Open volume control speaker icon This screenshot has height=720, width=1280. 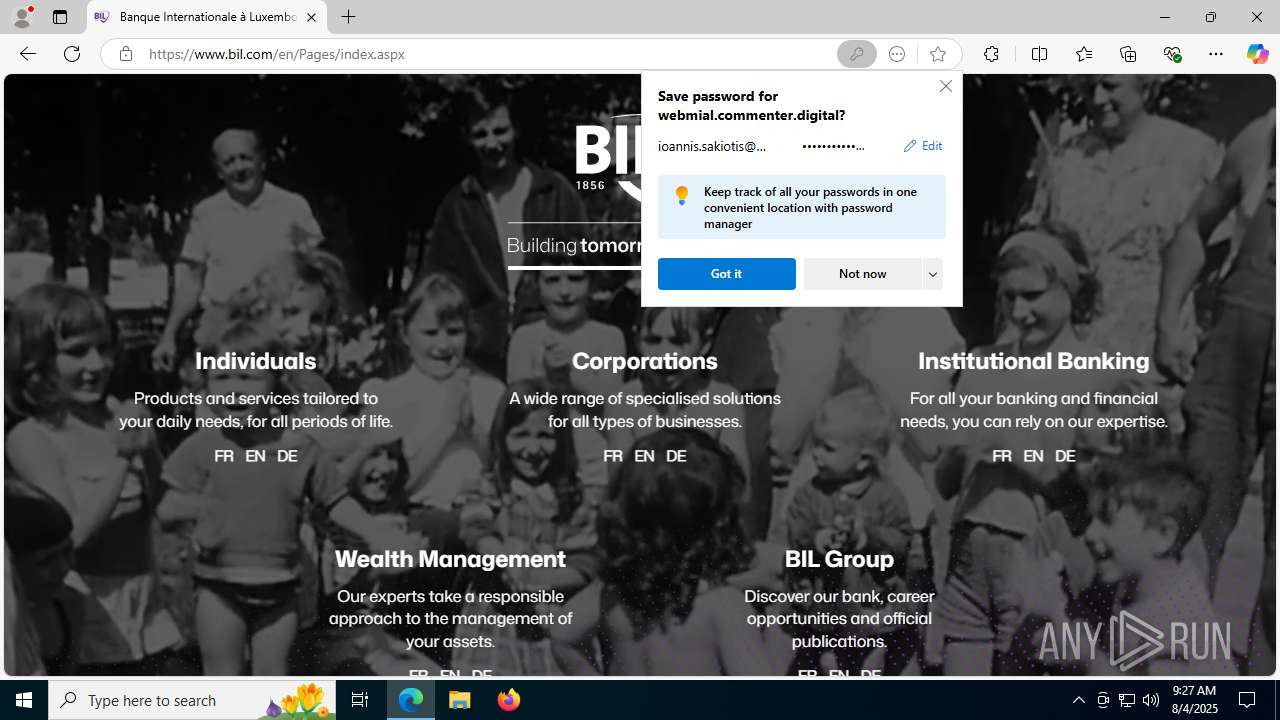(1151, 700)
